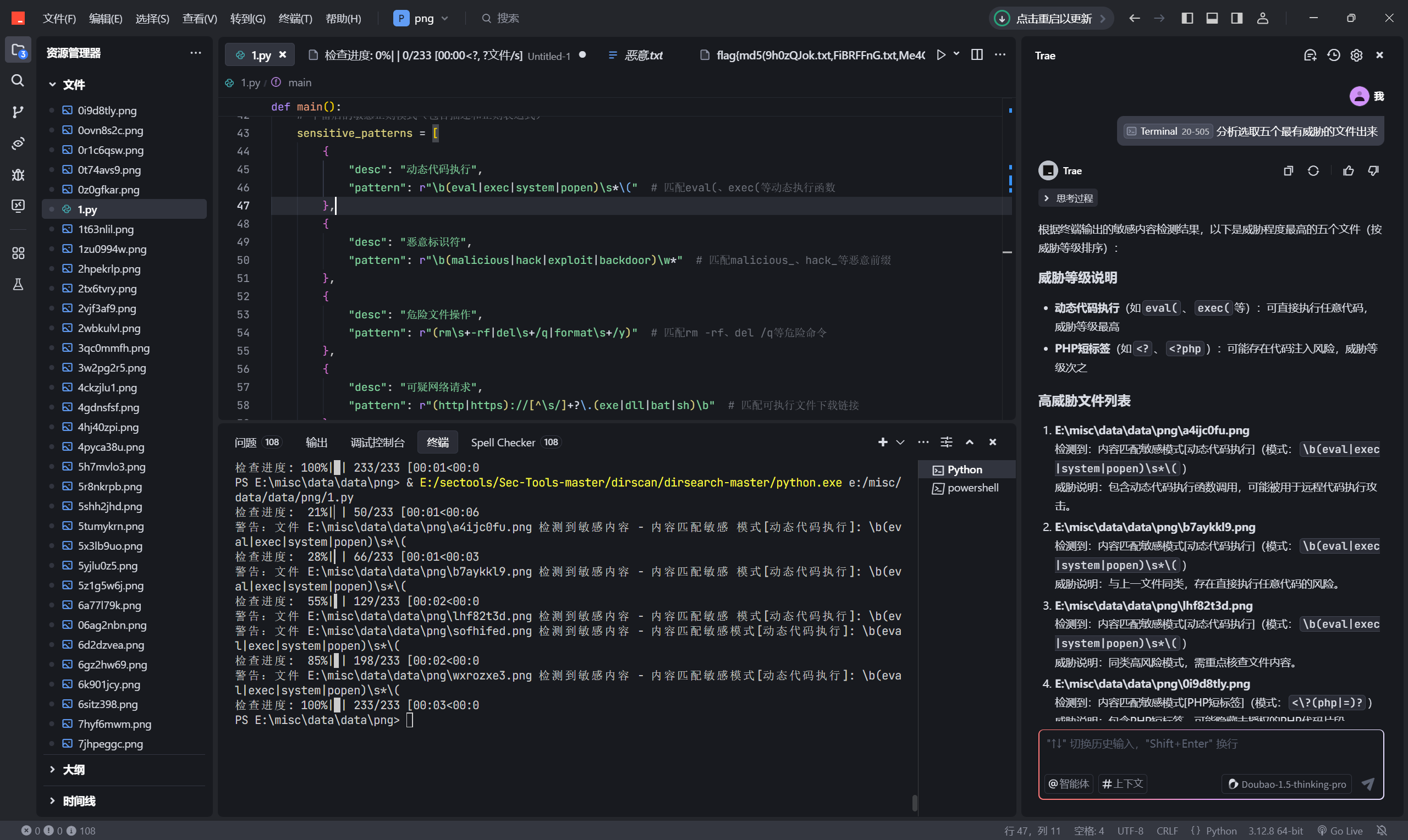The width and height of the screenshot is (1408, 840).
Task: Expand the 思考过程 thinking section
Action: pyautogui.click(x=1068, y=198)
